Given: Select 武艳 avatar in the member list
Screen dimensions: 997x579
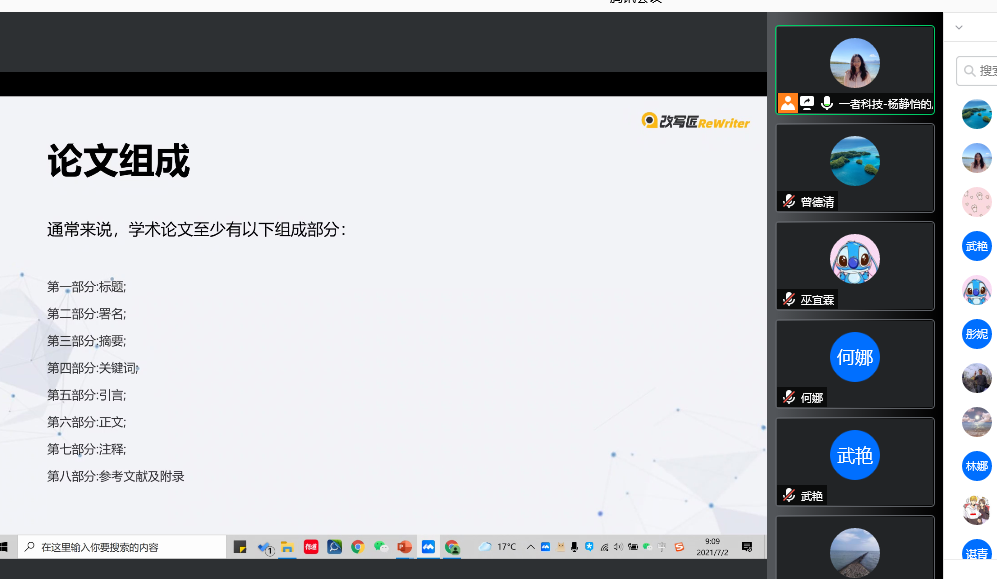Looking at the screenshot, I should (x=976, y=246).
